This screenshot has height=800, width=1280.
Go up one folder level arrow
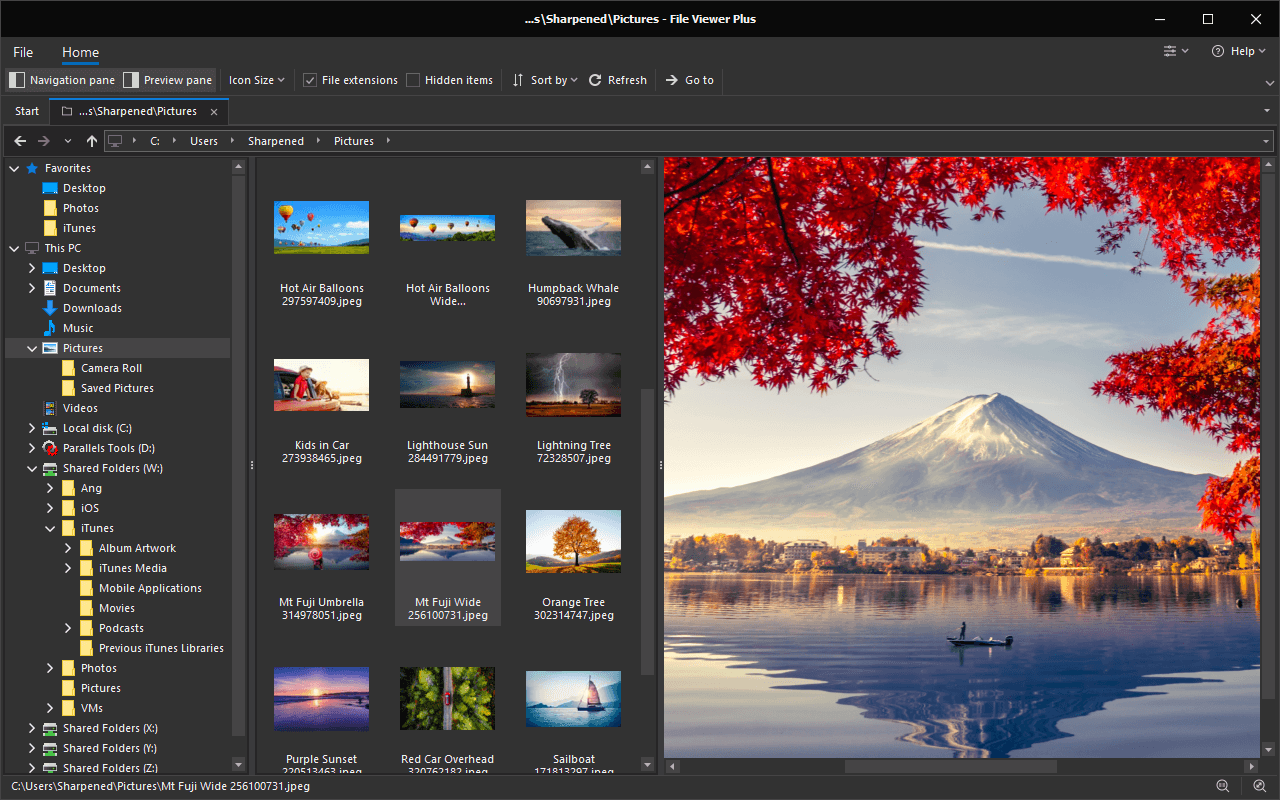pos(92,141)
